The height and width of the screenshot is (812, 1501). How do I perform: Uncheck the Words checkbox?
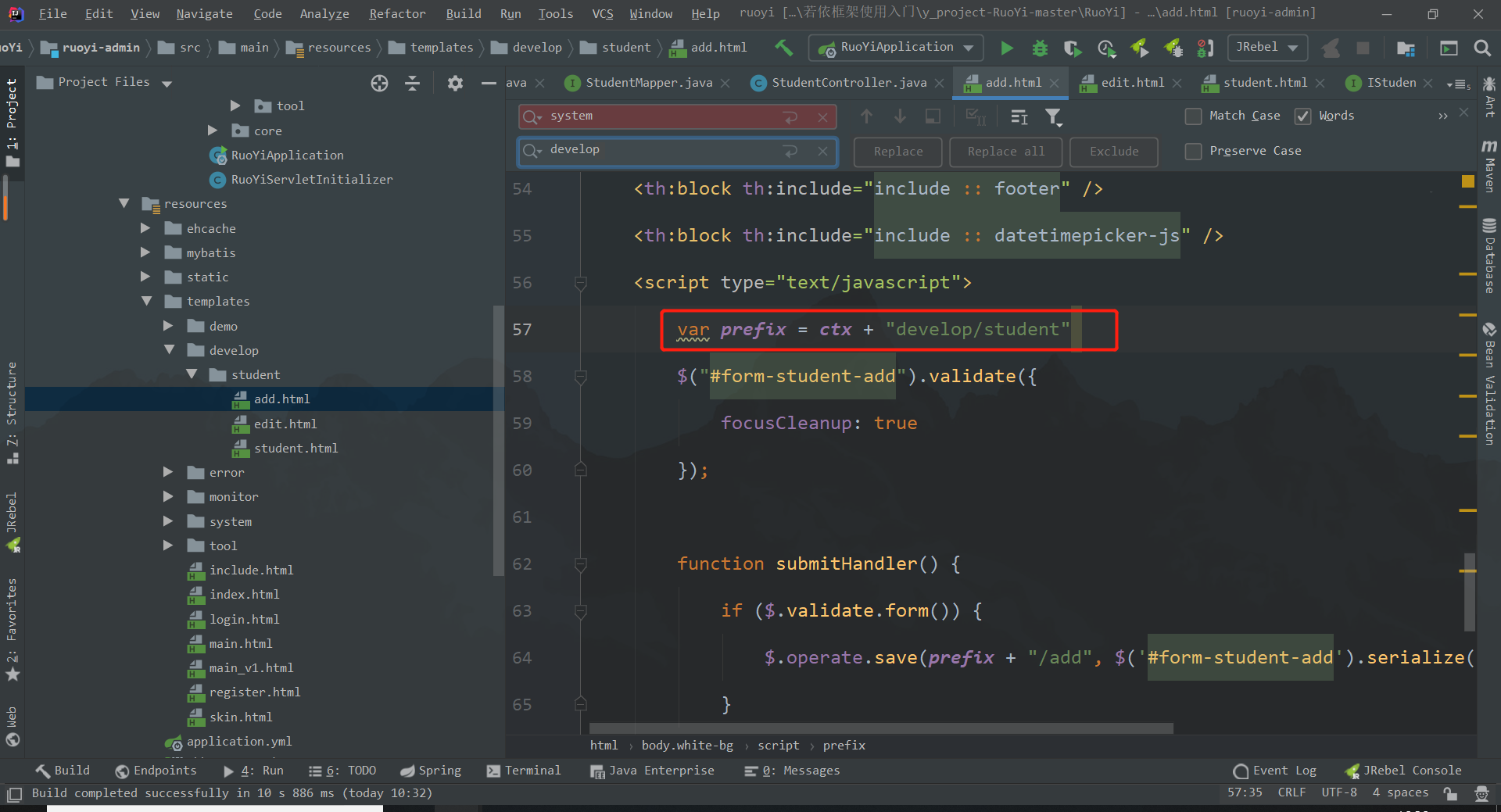tap(1302, 116)
